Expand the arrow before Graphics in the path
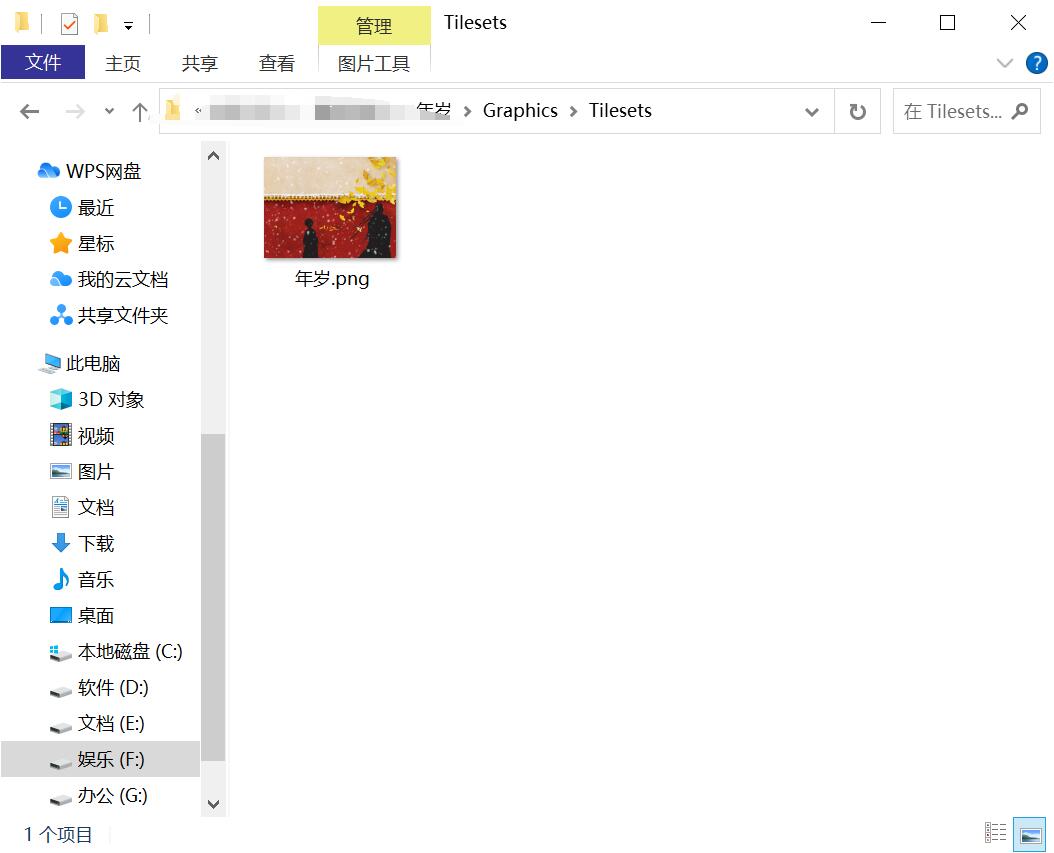This screenshot has width=1054, height=853. tap(467, 111)
